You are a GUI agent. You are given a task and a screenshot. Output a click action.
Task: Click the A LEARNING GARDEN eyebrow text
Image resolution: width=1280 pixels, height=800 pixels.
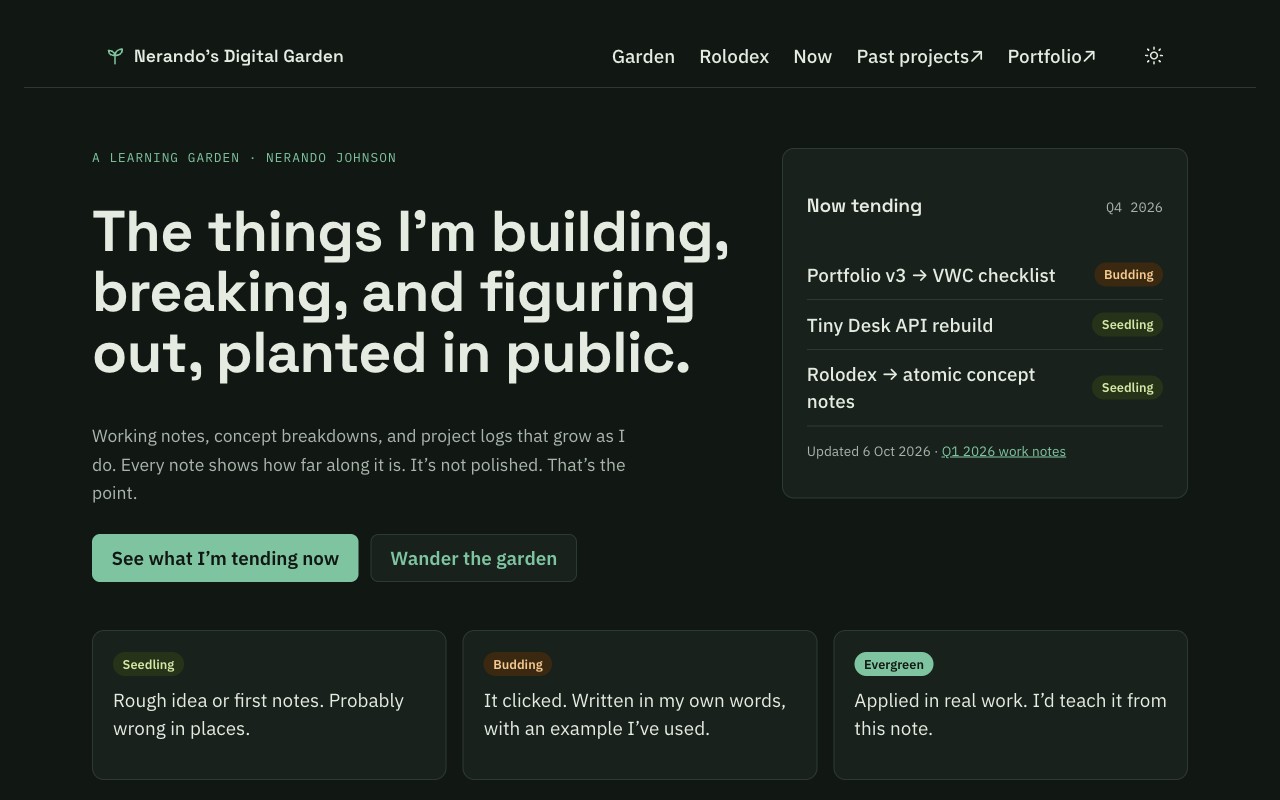point(244,158)
